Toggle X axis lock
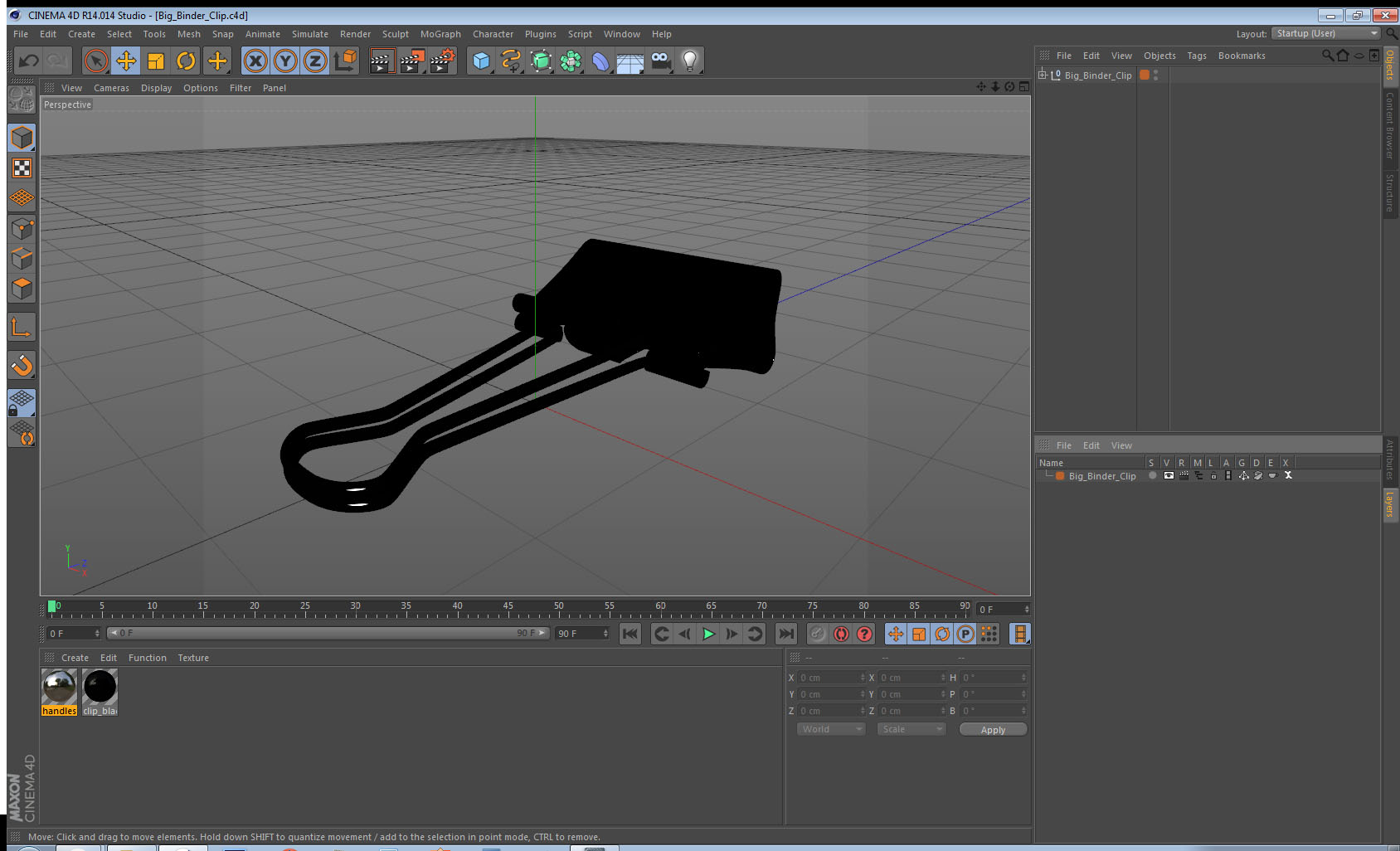1400x851 pixels. [x=255, y=61]
